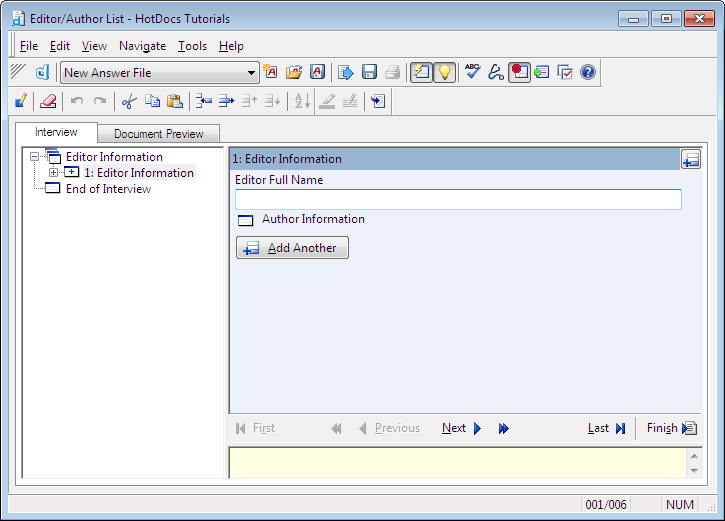This screenshot has width=725, height=521.
Task: Select 1: Editor Information tree item
Action: pos(139,172)
